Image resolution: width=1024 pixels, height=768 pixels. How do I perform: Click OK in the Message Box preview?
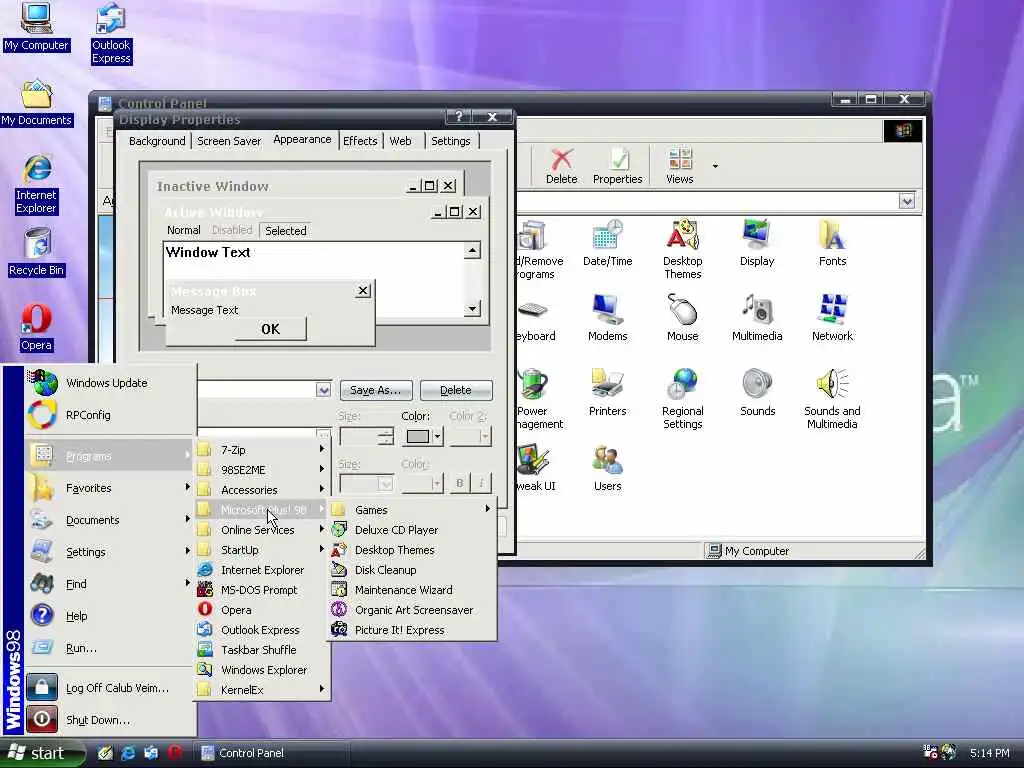270,329
